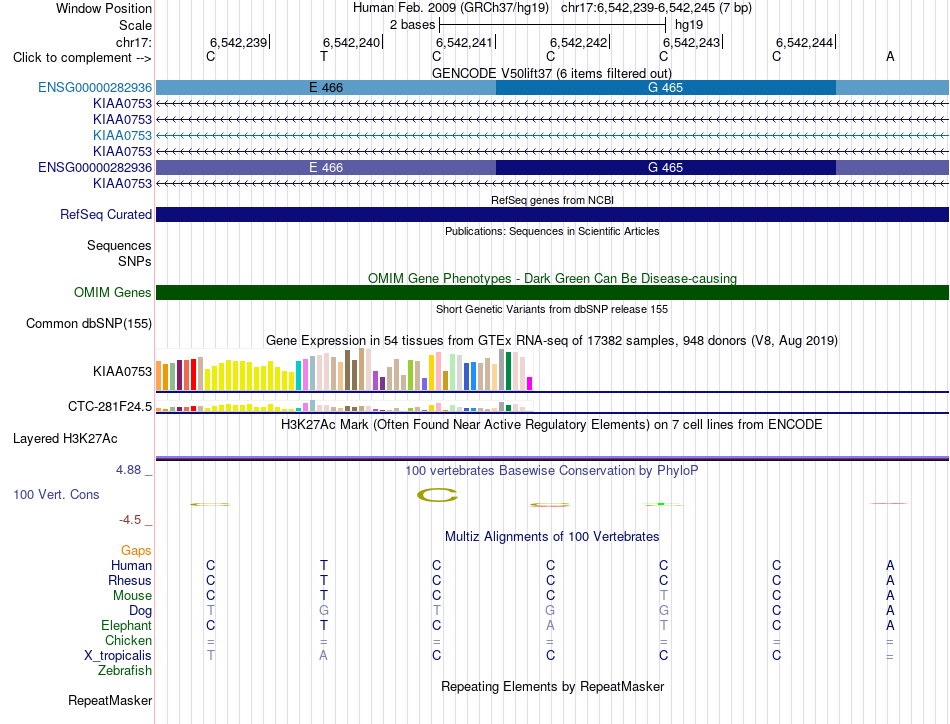Open the CTC-281F24.5 expression bar chart

coord(344,406)
